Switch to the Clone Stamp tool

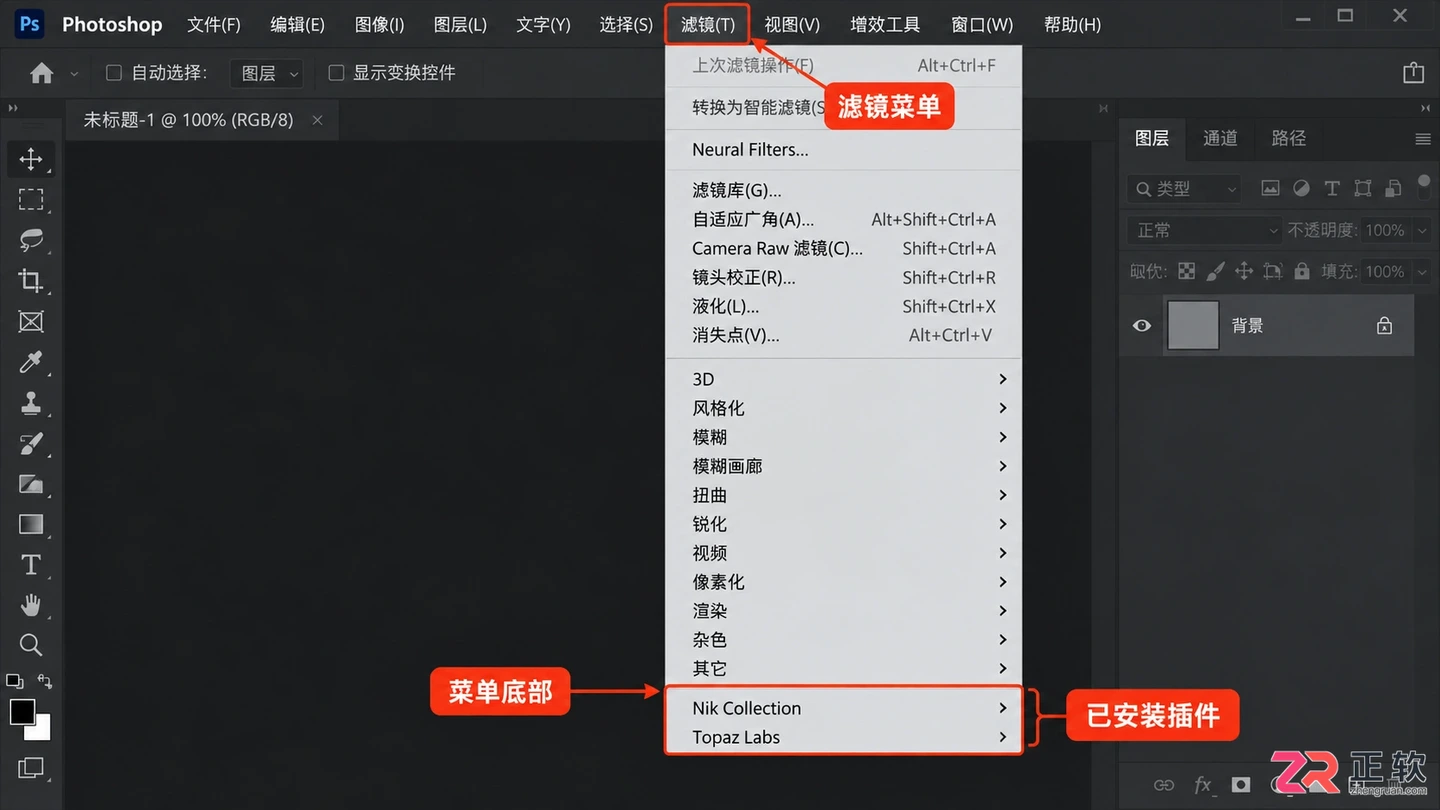(31, 403)
